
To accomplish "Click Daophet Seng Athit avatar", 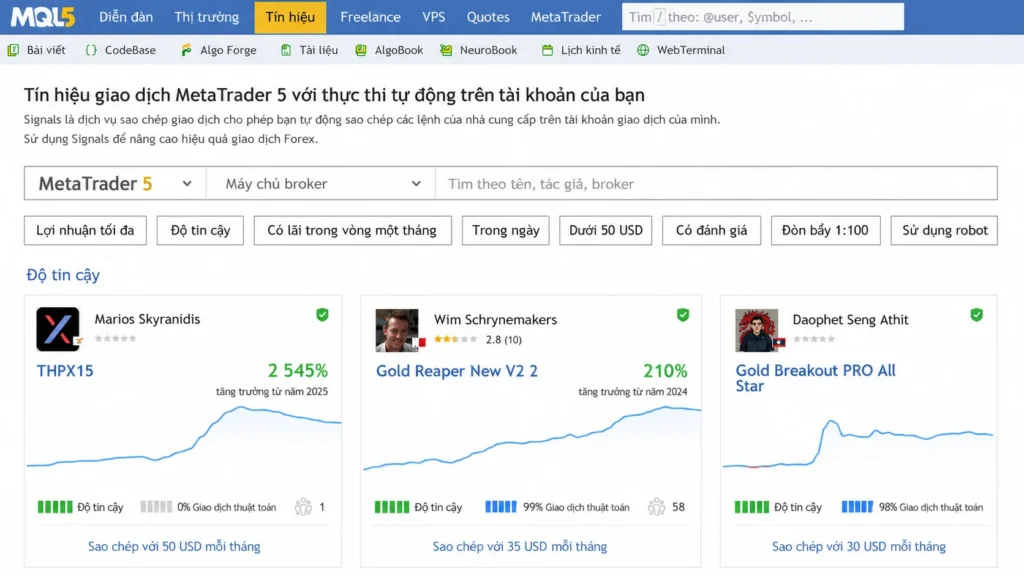I will [757, 330].
